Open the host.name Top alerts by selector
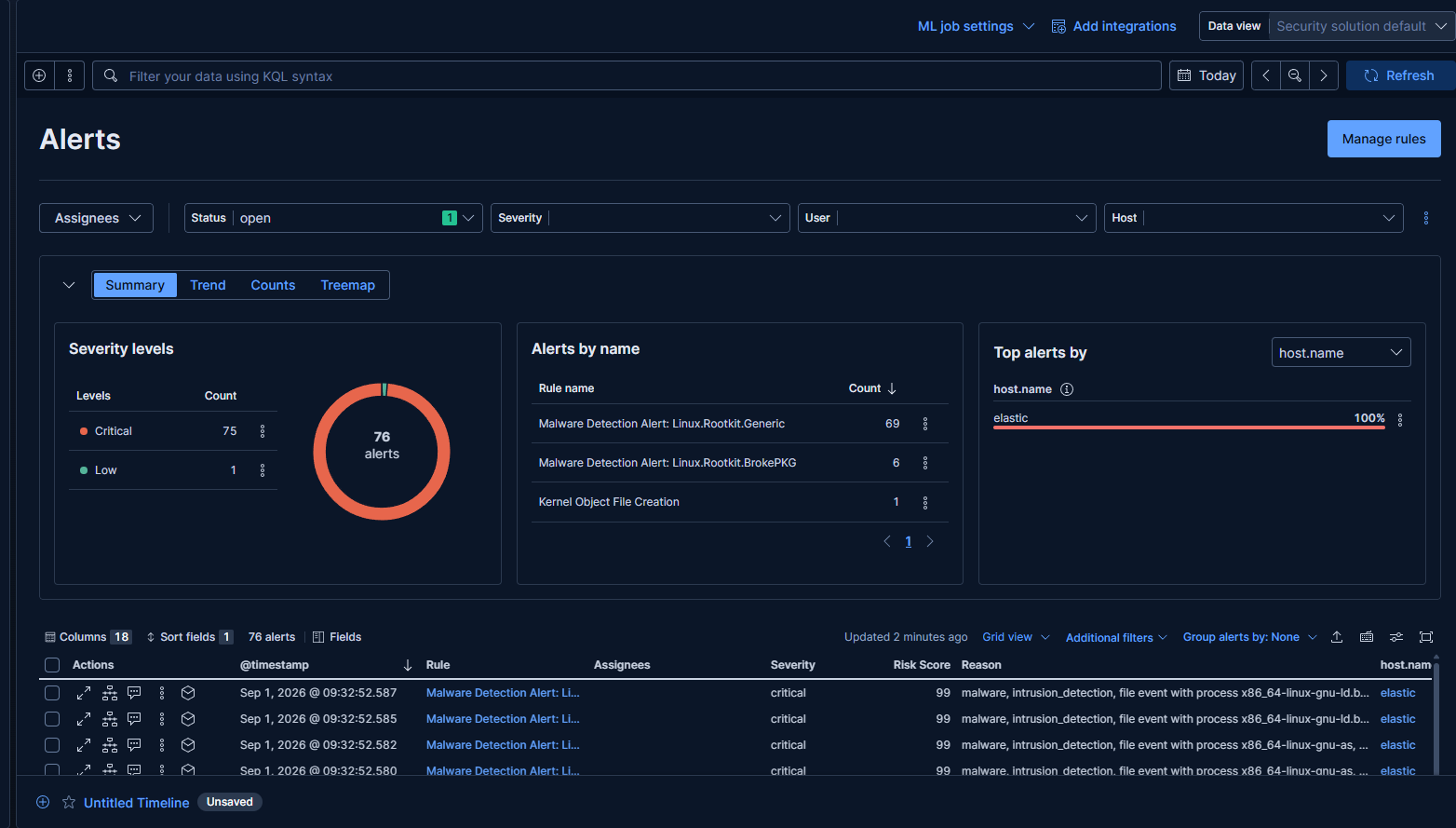This screenshot has height=828, width=1456. click(1341, 353)
